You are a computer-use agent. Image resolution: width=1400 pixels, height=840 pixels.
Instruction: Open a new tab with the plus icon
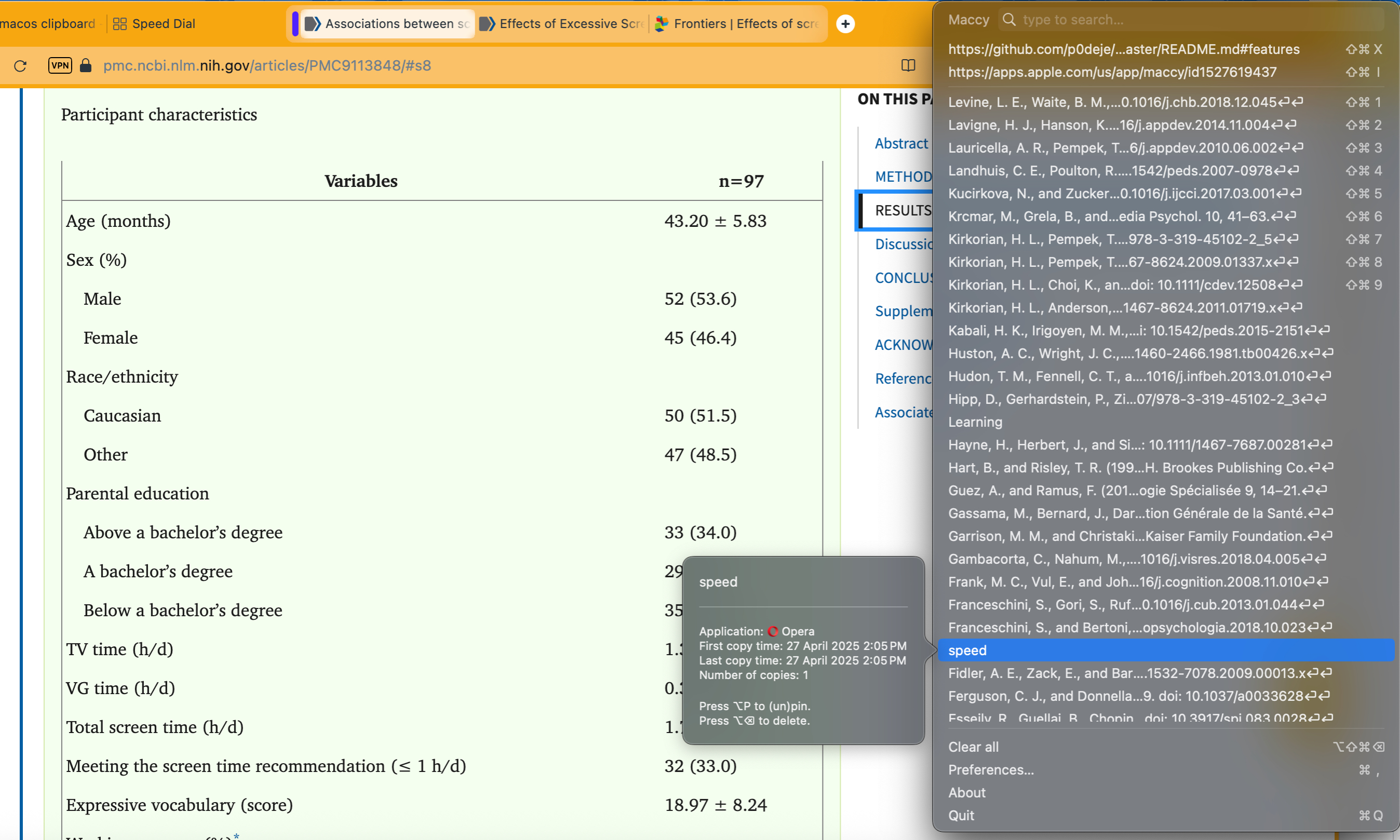click(x=846, y=24)
